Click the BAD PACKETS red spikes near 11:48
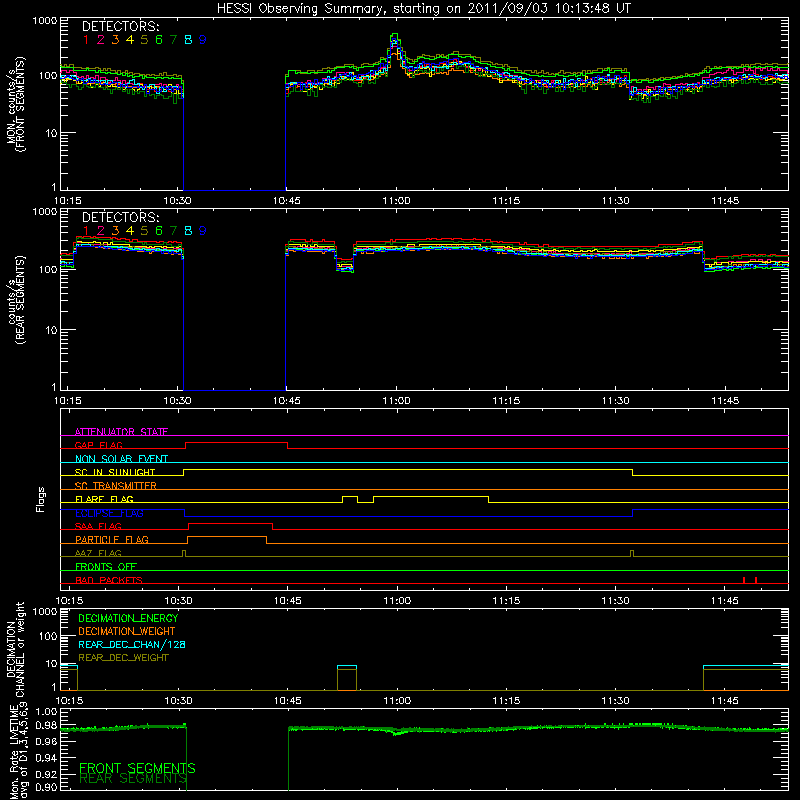800x800 pixels. pos(749,580)
